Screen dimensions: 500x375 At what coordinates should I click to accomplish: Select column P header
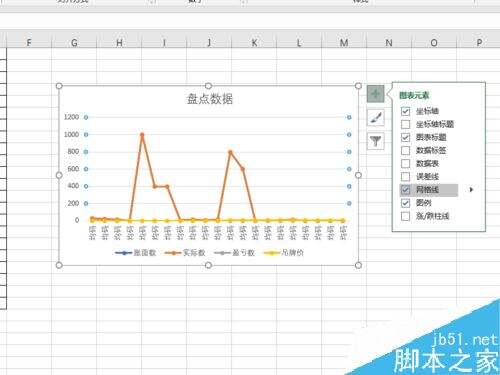coord(479,43)
